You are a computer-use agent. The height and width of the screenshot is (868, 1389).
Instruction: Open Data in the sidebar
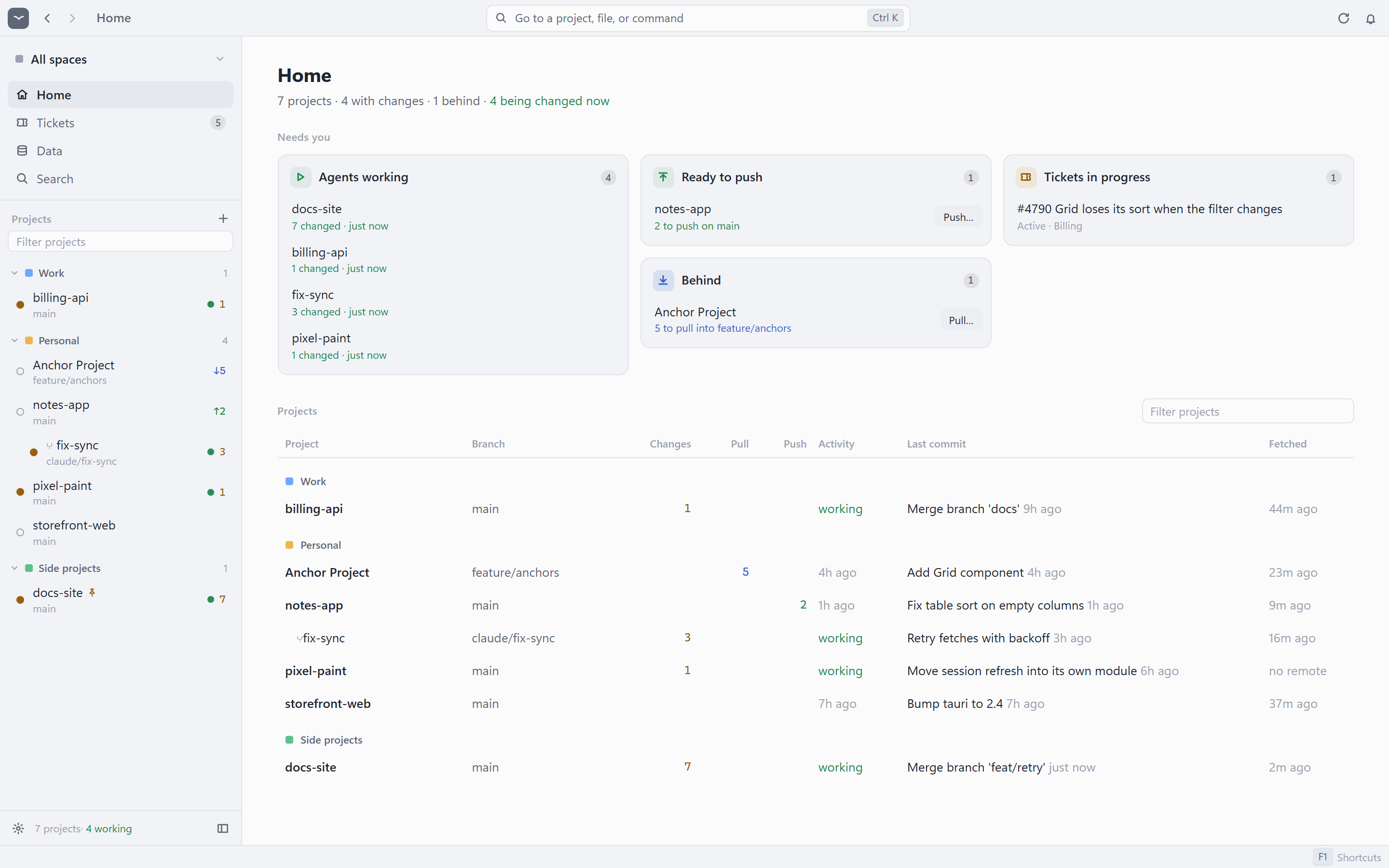(121, 151)
